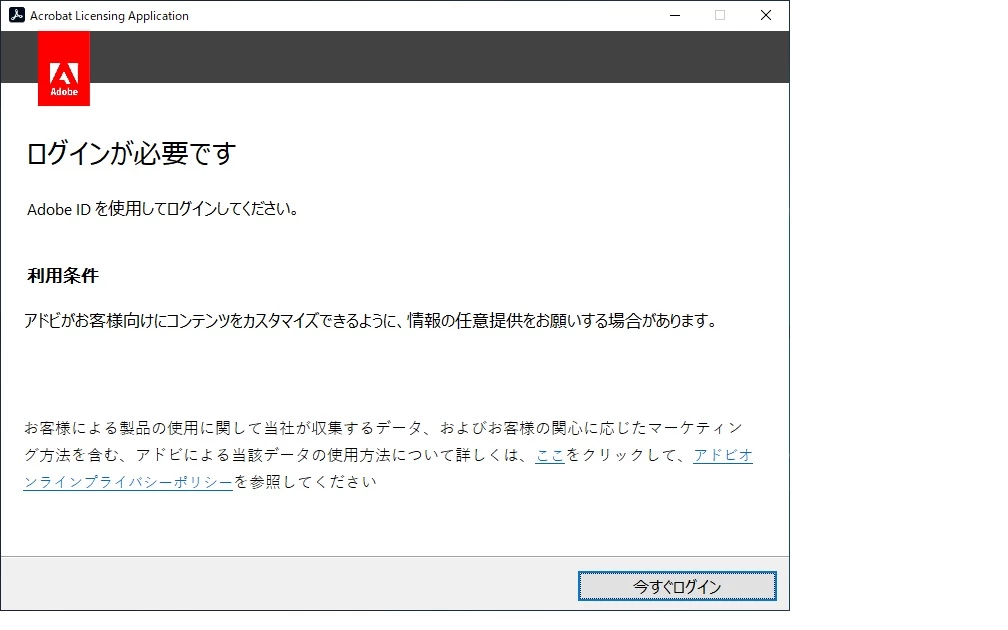Click the 今すぐログイン button
The image size is (1008, 630).
tap(677, 586)
